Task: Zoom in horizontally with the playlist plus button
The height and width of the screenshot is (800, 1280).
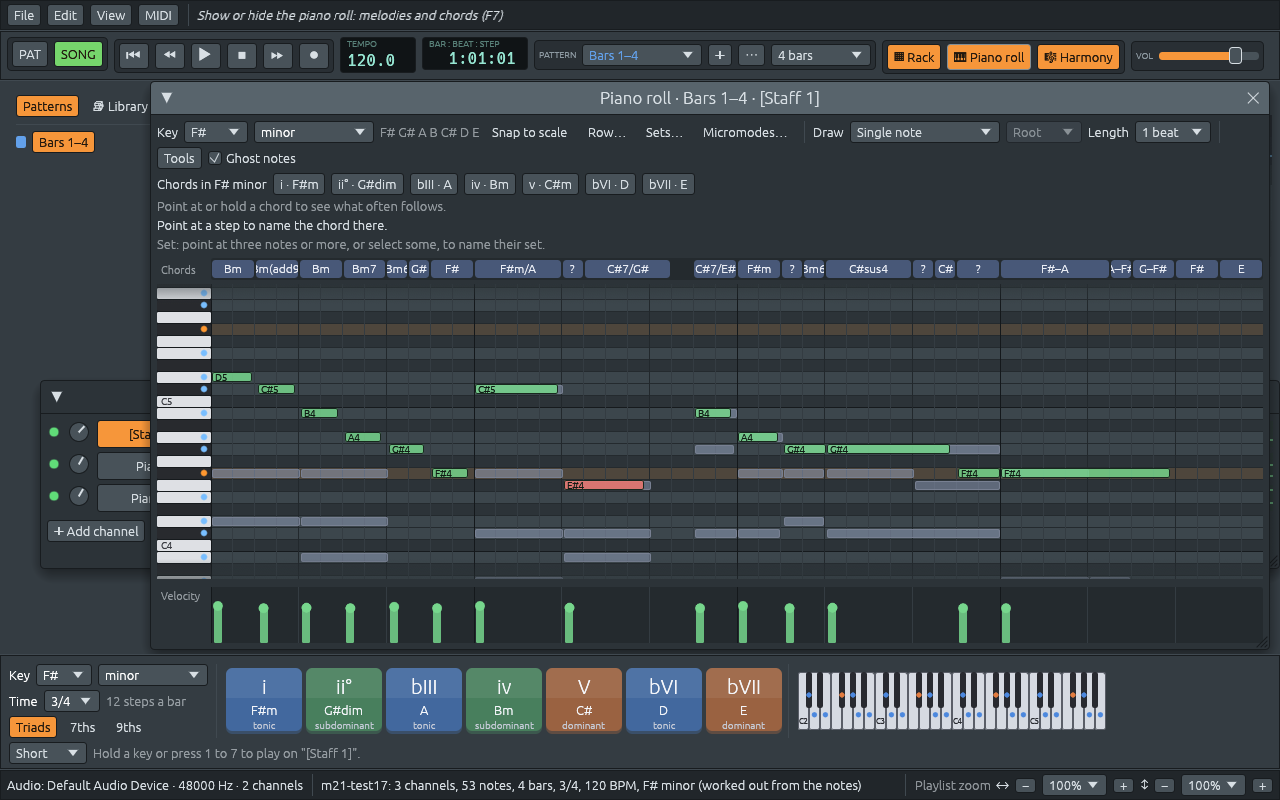Action: coord(1123,786)
